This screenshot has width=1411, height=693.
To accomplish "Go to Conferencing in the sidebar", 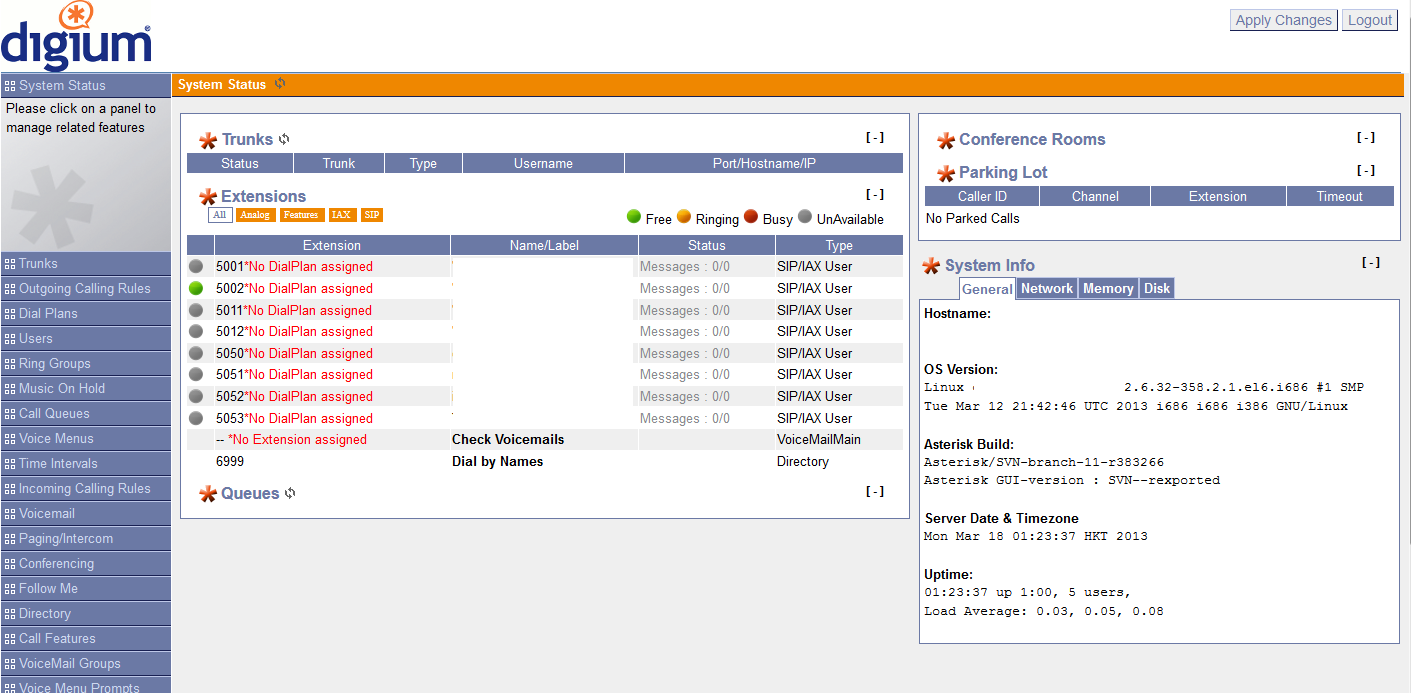I will (85, 564).
